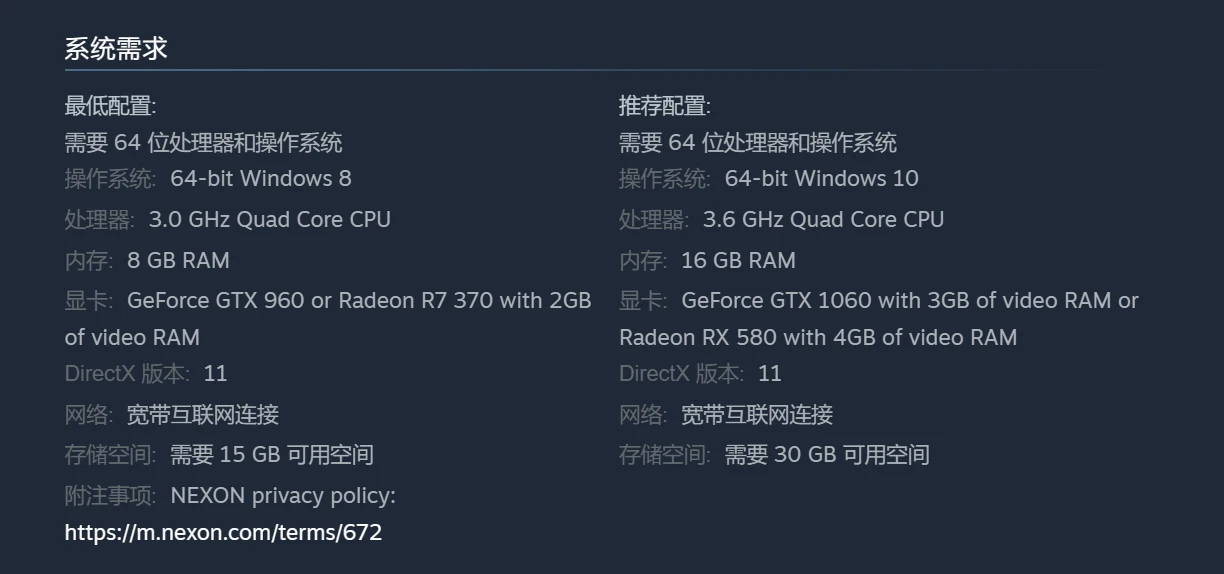
Task: Click the 16 GB RAM value
Action: coord(738,260)
